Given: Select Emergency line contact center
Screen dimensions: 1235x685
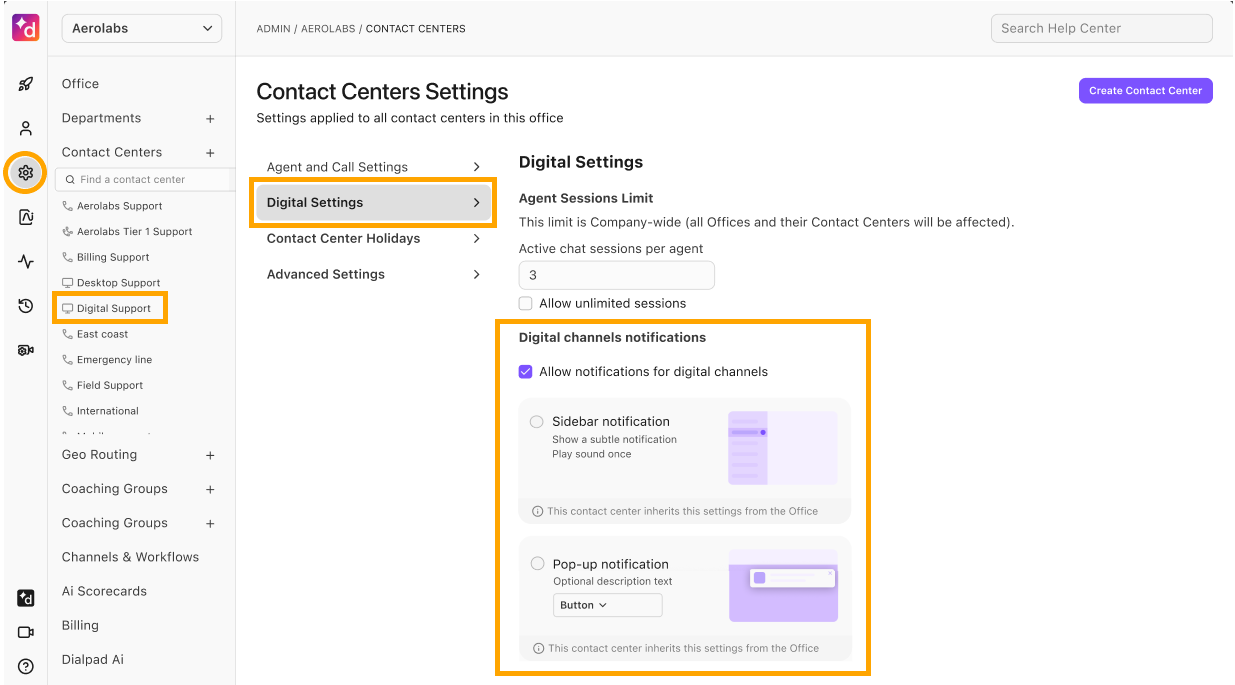Looking at the screenshot, I should point(114,359).
